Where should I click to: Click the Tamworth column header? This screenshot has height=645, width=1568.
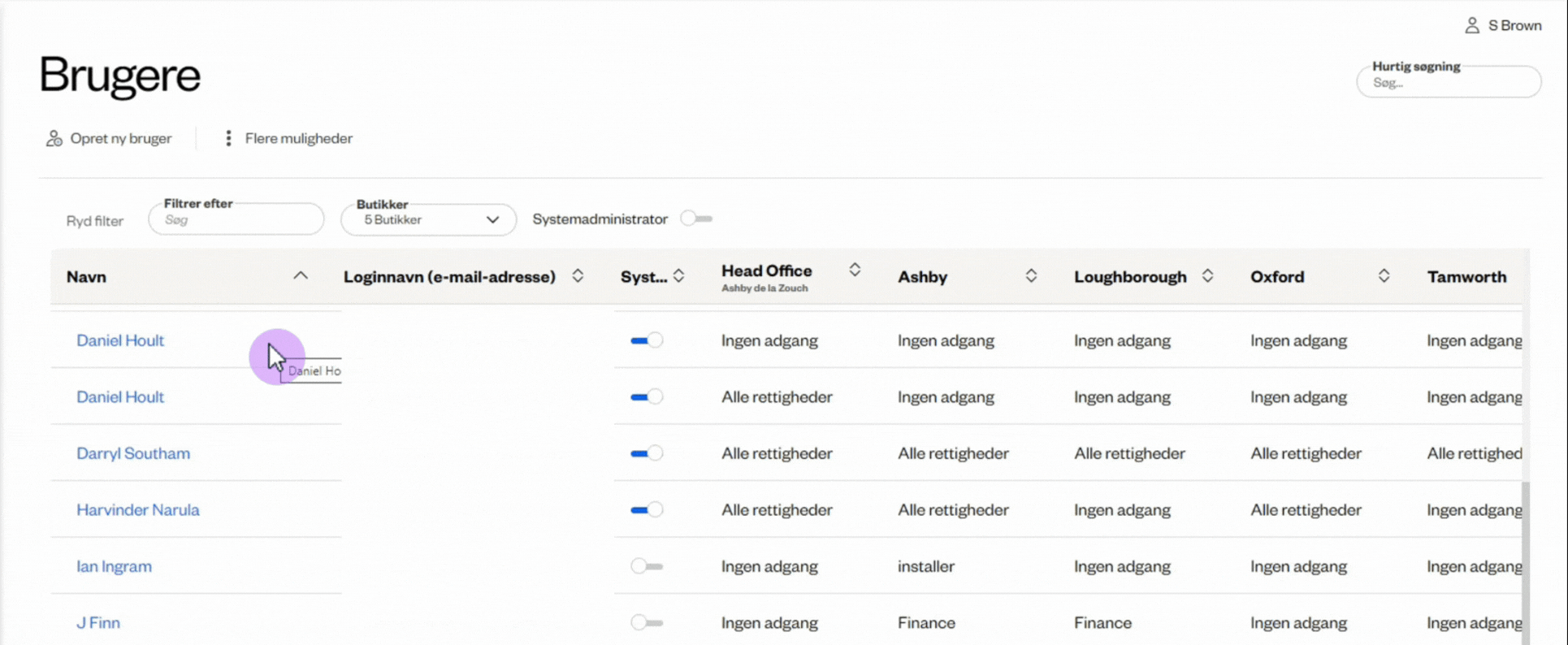[x=1466, y=276]
